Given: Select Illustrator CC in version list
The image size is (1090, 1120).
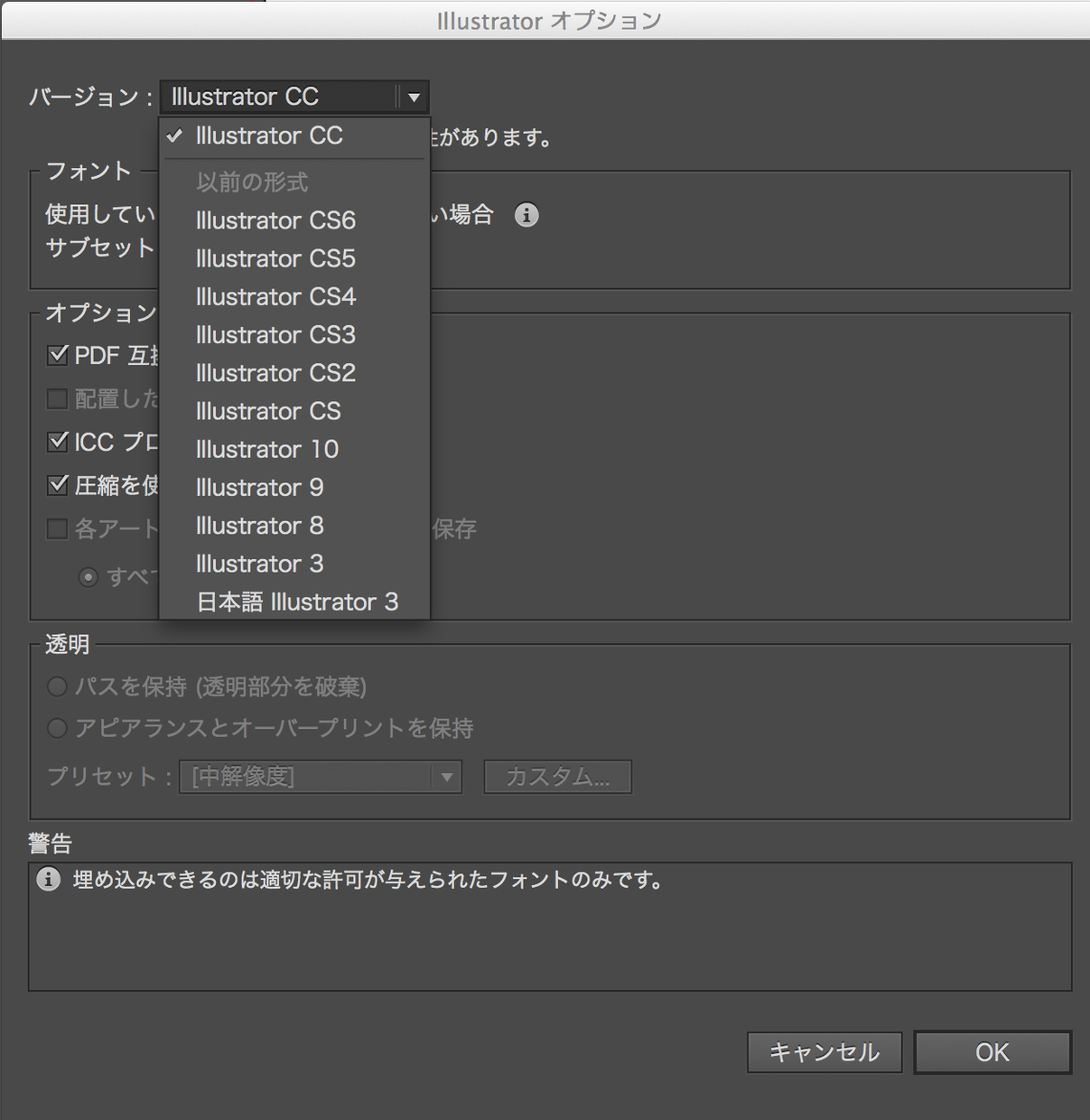Looking at the screenshot, I should tap(294, 136).
